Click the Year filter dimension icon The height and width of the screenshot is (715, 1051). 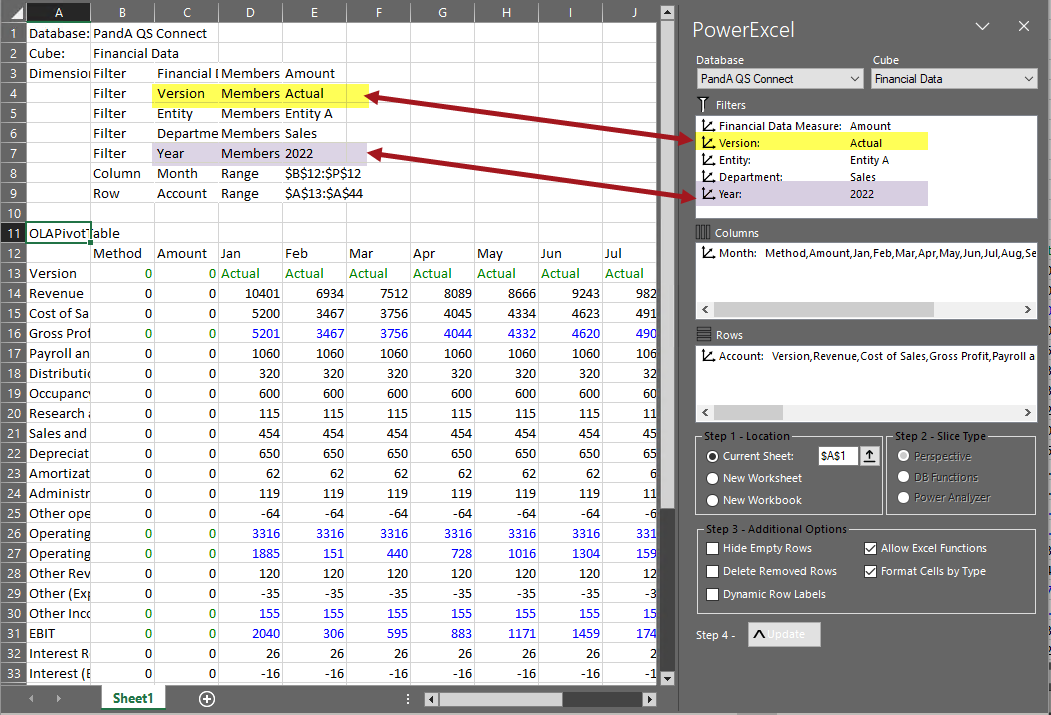(x=708, y=194)
